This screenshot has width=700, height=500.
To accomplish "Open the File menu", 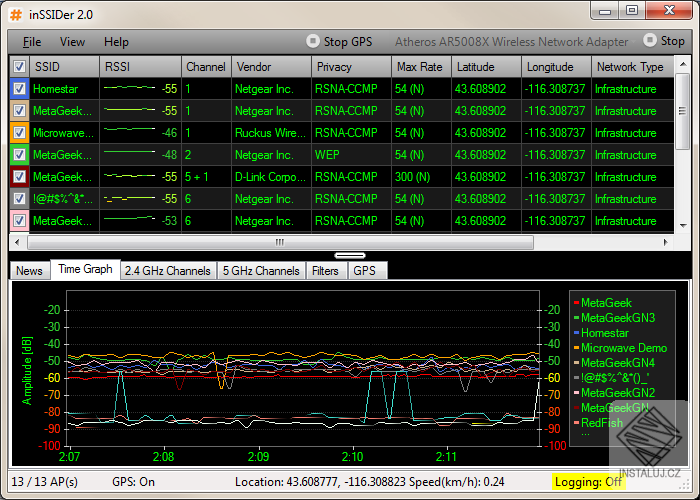I will [32, 42].
